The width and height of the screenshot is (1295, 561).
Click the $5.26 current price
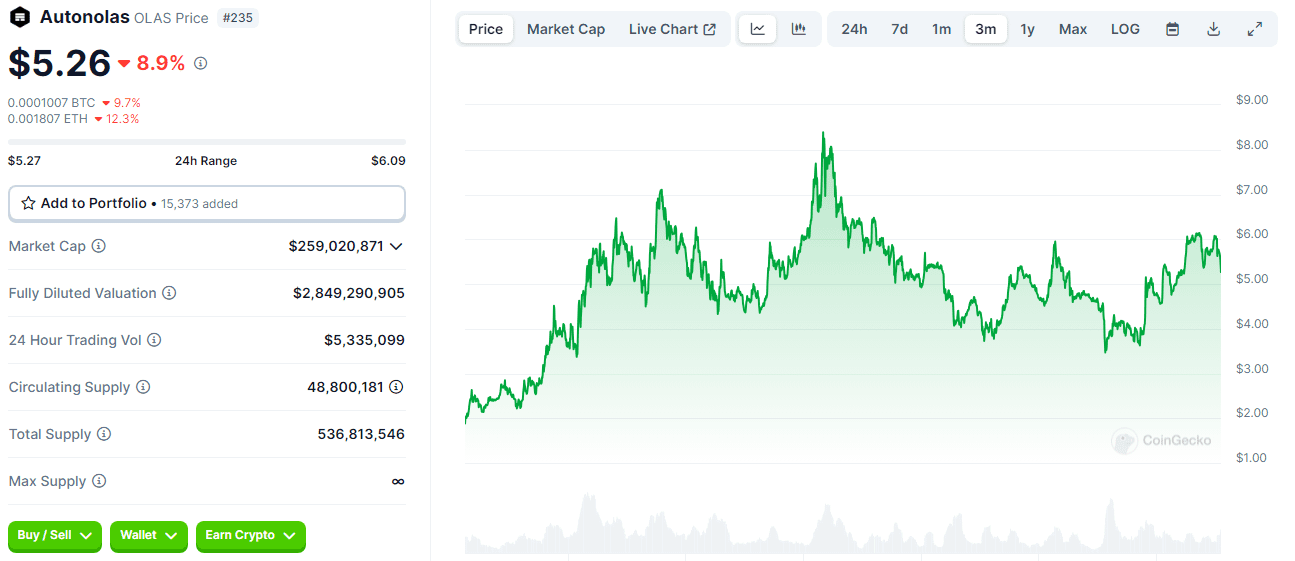pos(59,63)
